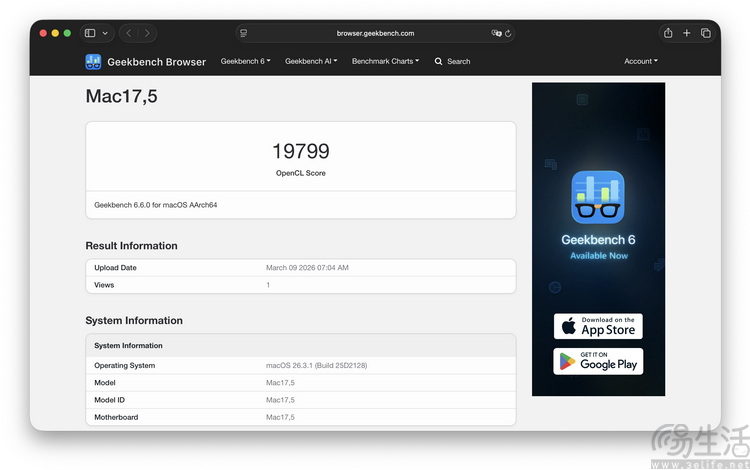Expand the Geekbench AI menu
750x470 pixels.
coord(311,61)
